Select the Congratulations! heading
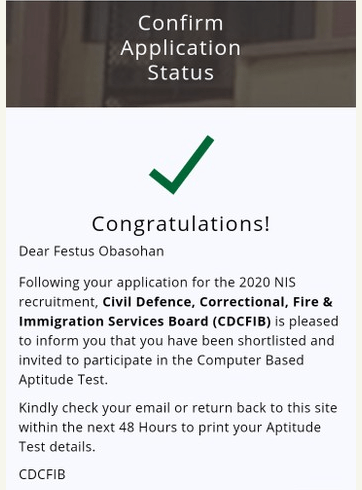Image resolution: width=362 pixels, height=490 pixels. click(x=181, y=224)
